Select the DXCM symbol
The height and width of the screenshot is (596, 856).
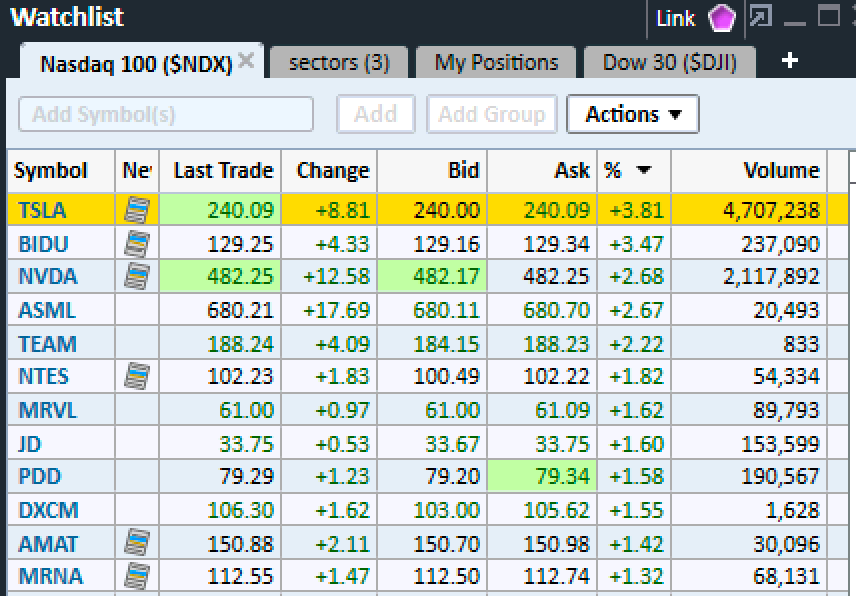(x=48, y=510)
